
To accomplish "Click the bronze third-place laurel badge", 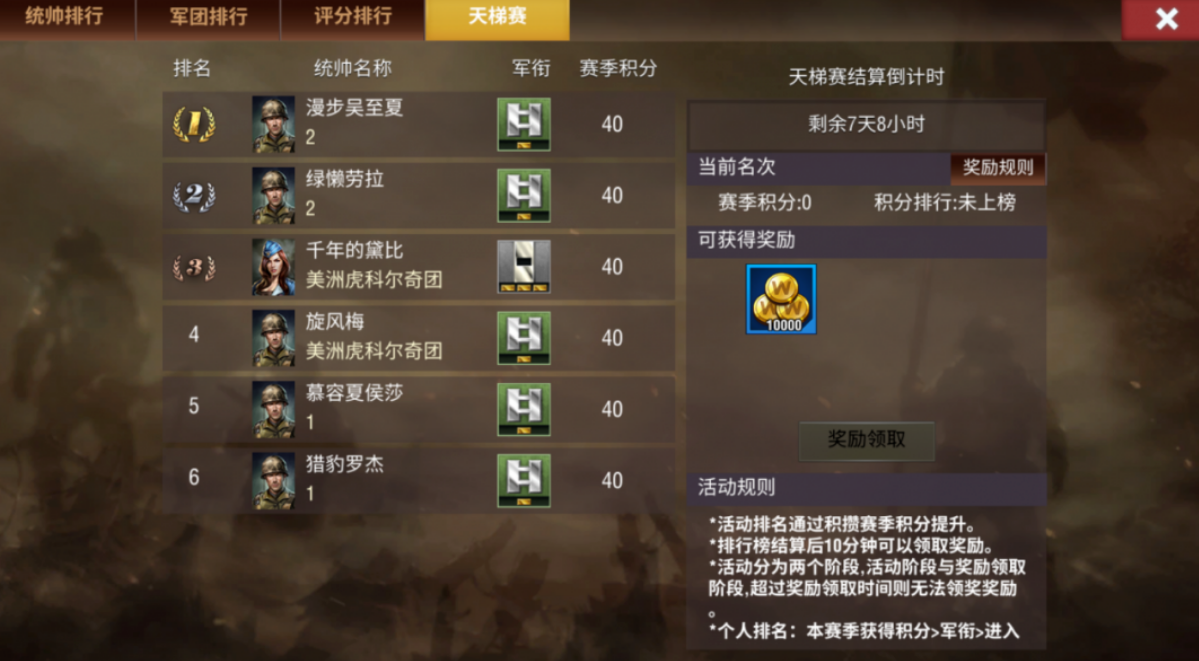I will tap(193, 267).
